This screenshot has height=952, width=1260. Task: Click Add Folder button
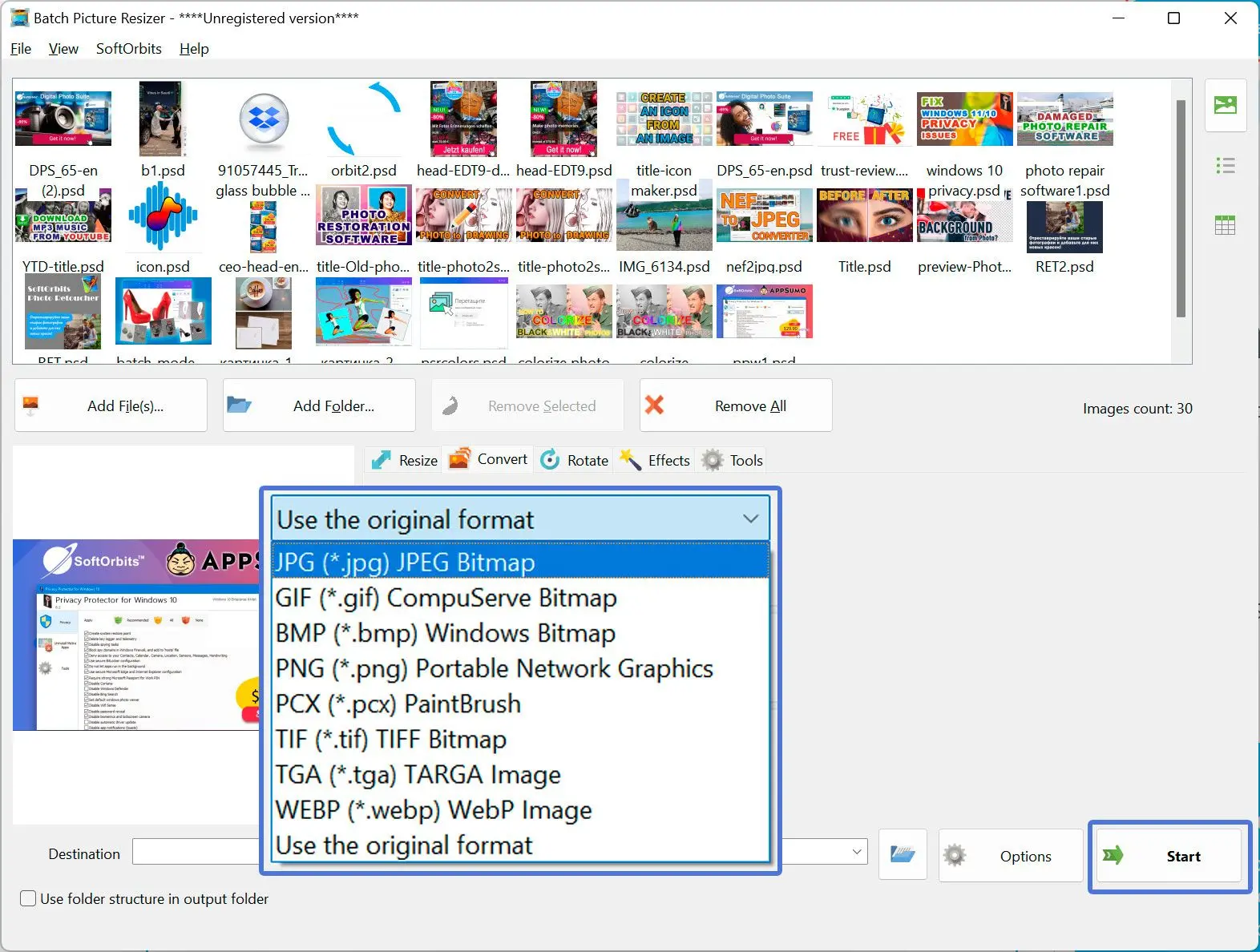[x=319, y=405]
